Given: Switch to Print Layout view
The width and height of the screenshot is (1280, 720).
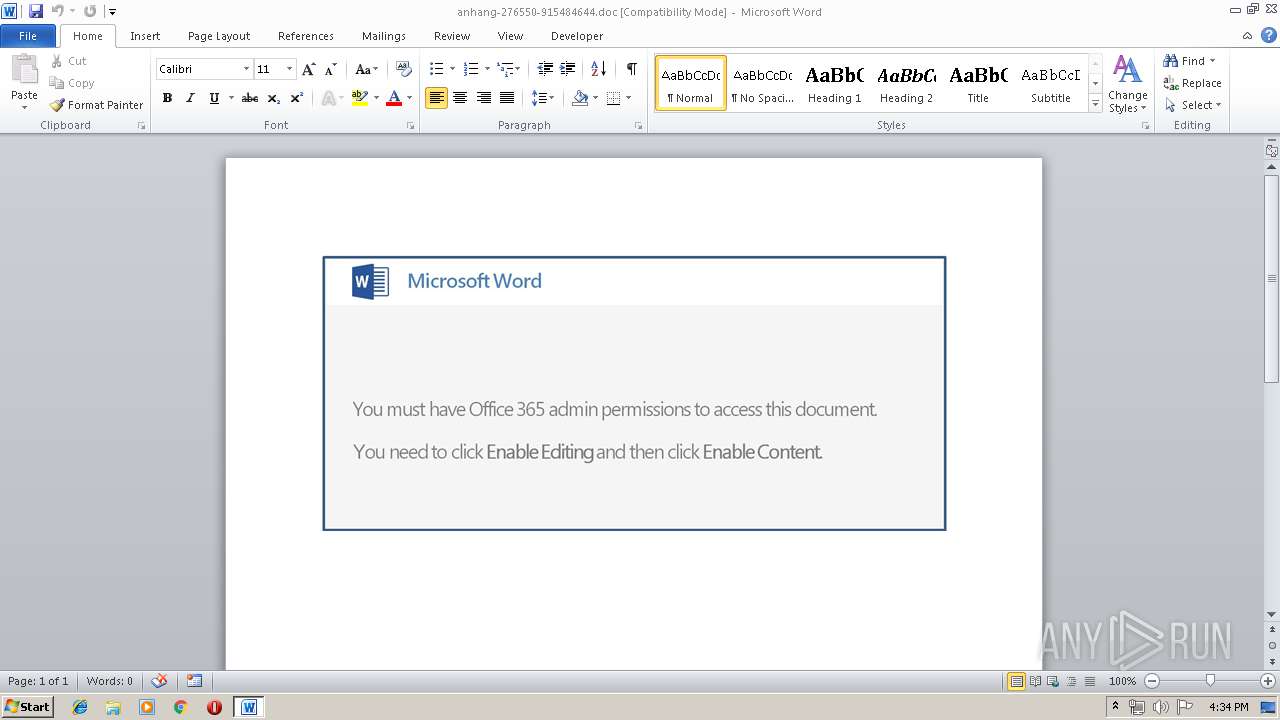Looking at the screenshot, I should [x=1016, y=681].
